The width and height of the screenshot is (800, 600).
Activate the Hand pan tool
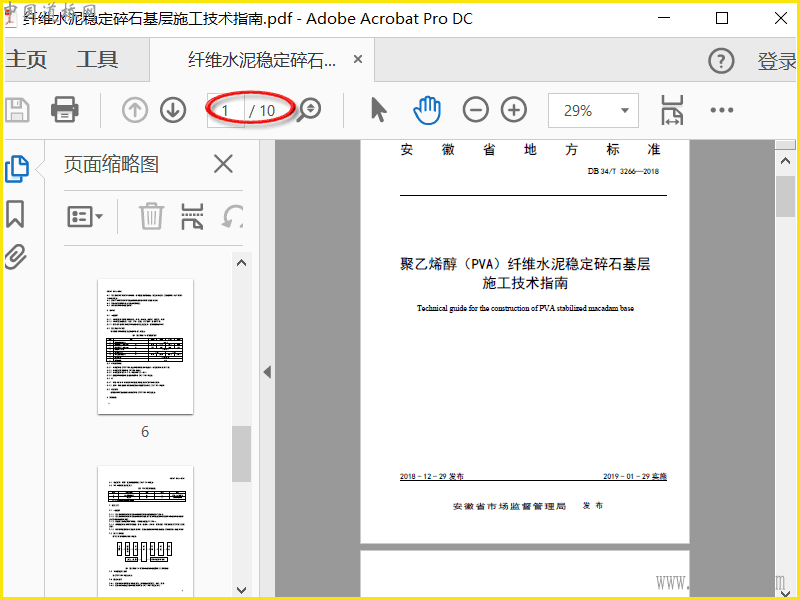(x=427, y=110)
